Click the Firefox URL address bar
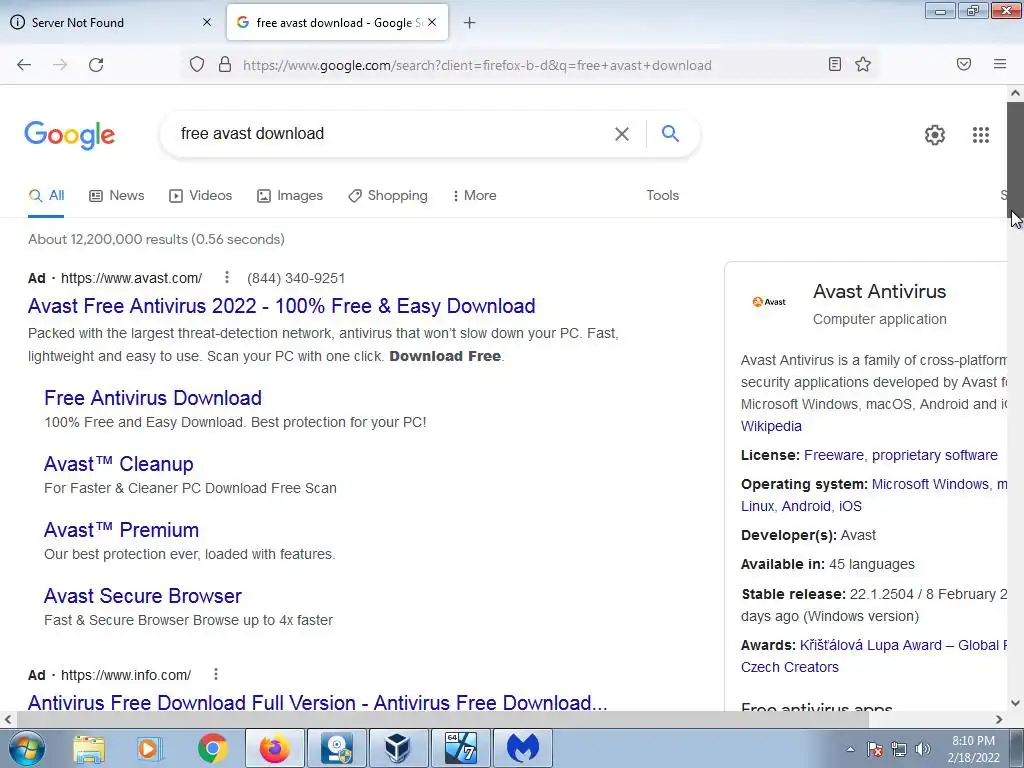This screenshot has height=768, width=1024. coord(529,65)
